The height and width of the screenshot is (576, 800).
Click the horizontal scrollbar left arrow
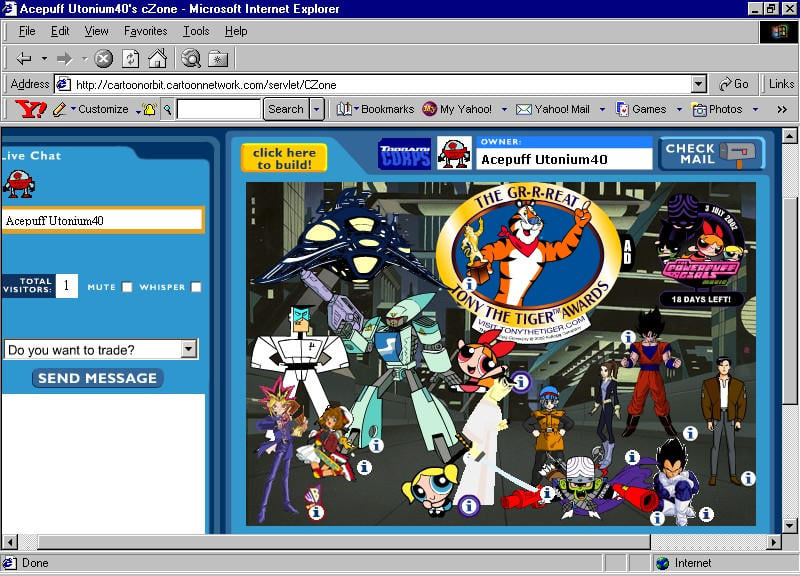click(10, 541)
